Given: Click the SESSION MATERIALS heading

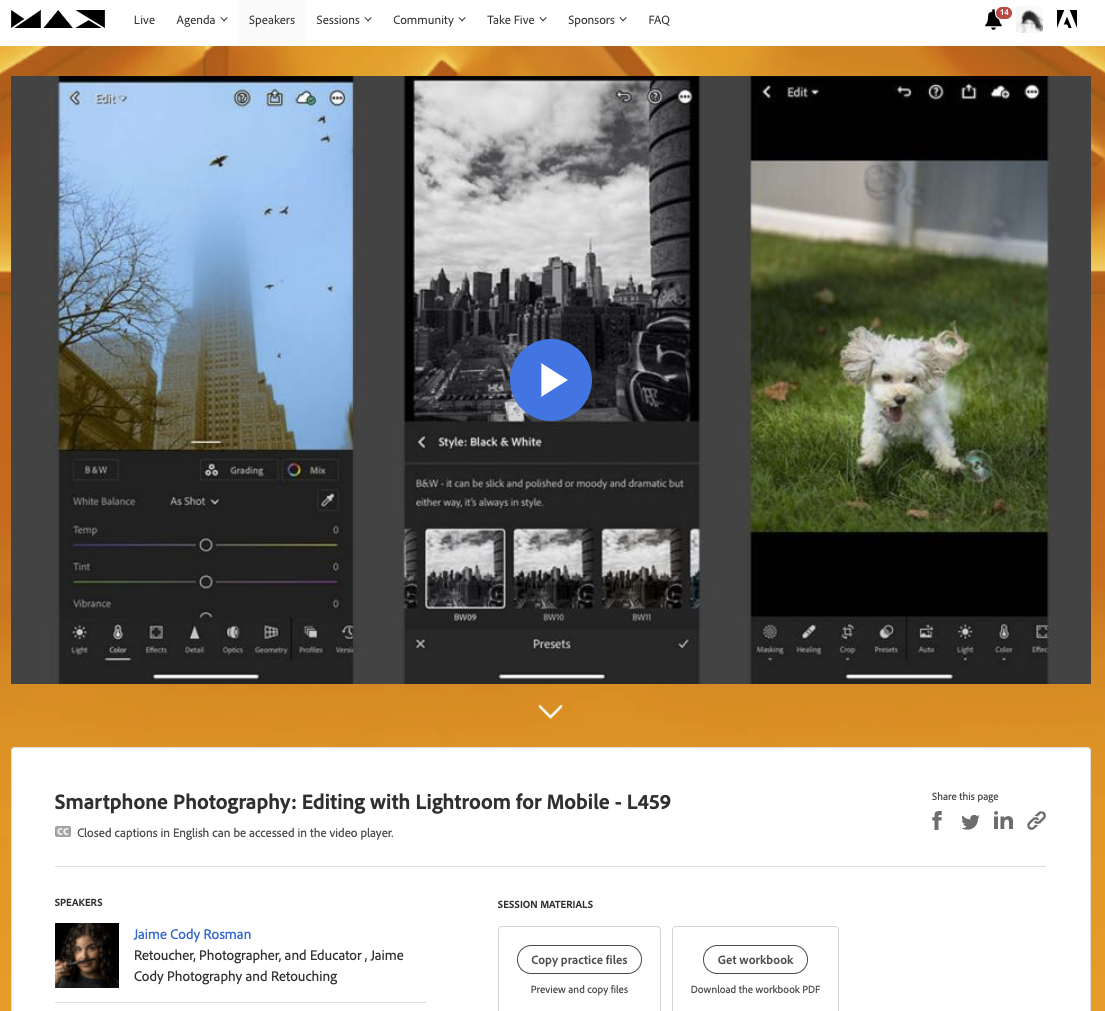Looking at the screenshot, I should pyautogui.click(x=545, y=904).
